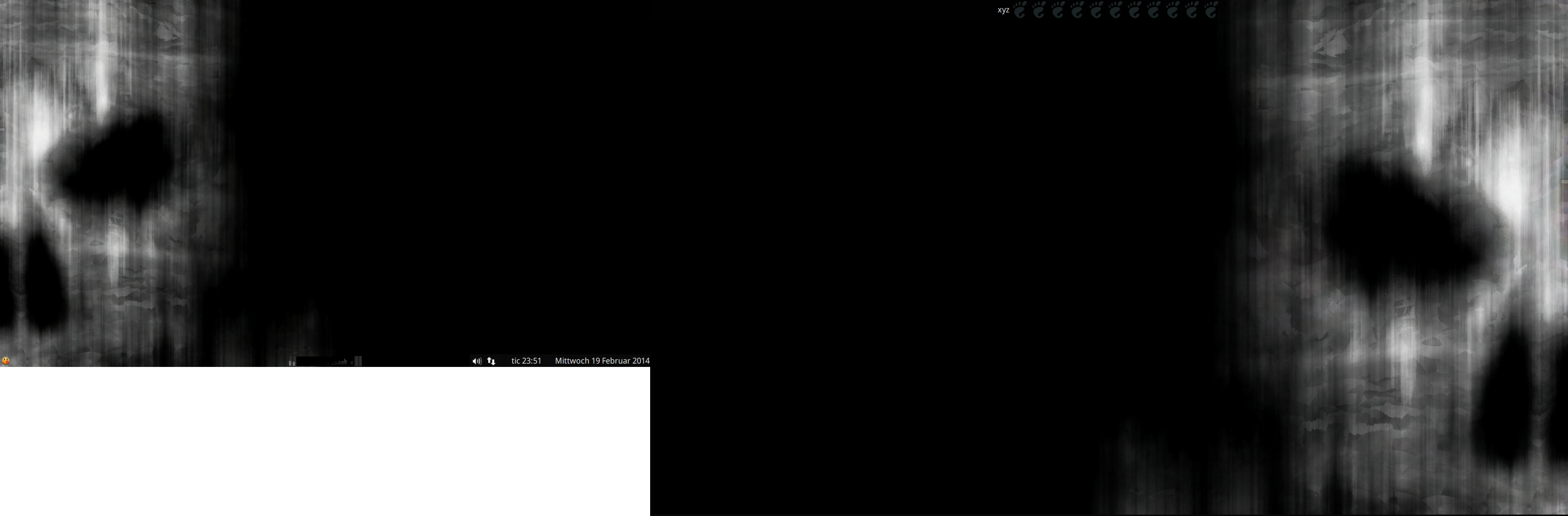Open the network up-down arrows indicator
This screenshot has height=516, width=1568.
pos(491,361)
